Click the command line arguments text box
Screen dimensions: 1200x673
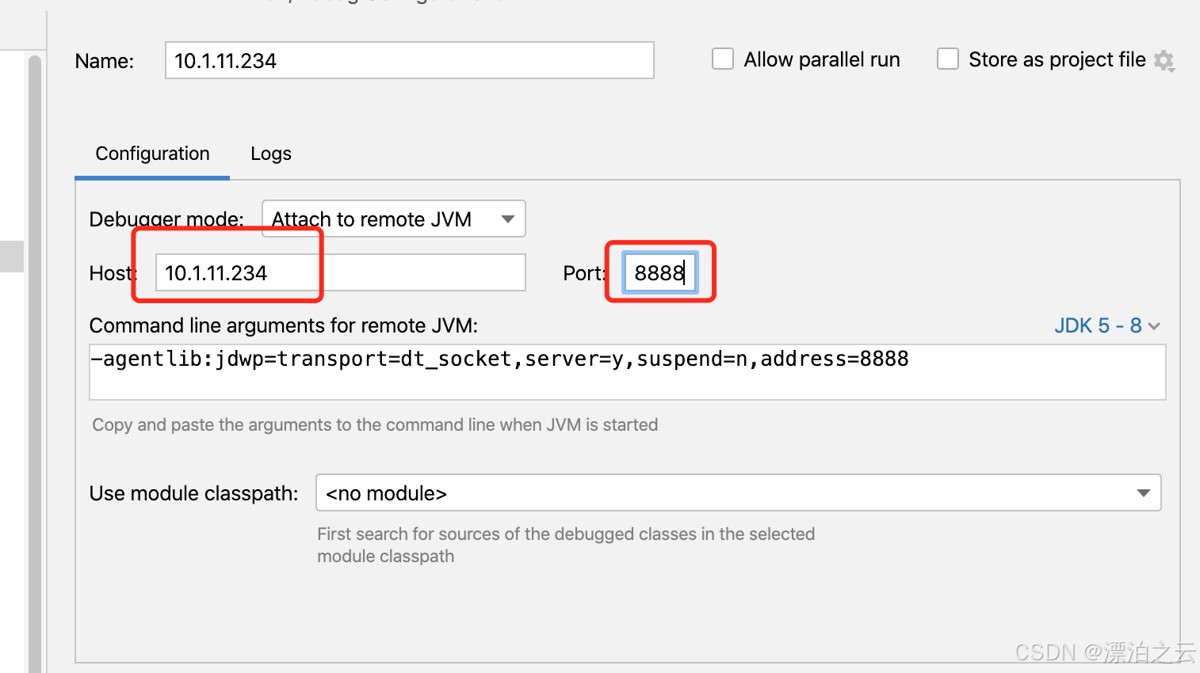[x=627, y=372]
